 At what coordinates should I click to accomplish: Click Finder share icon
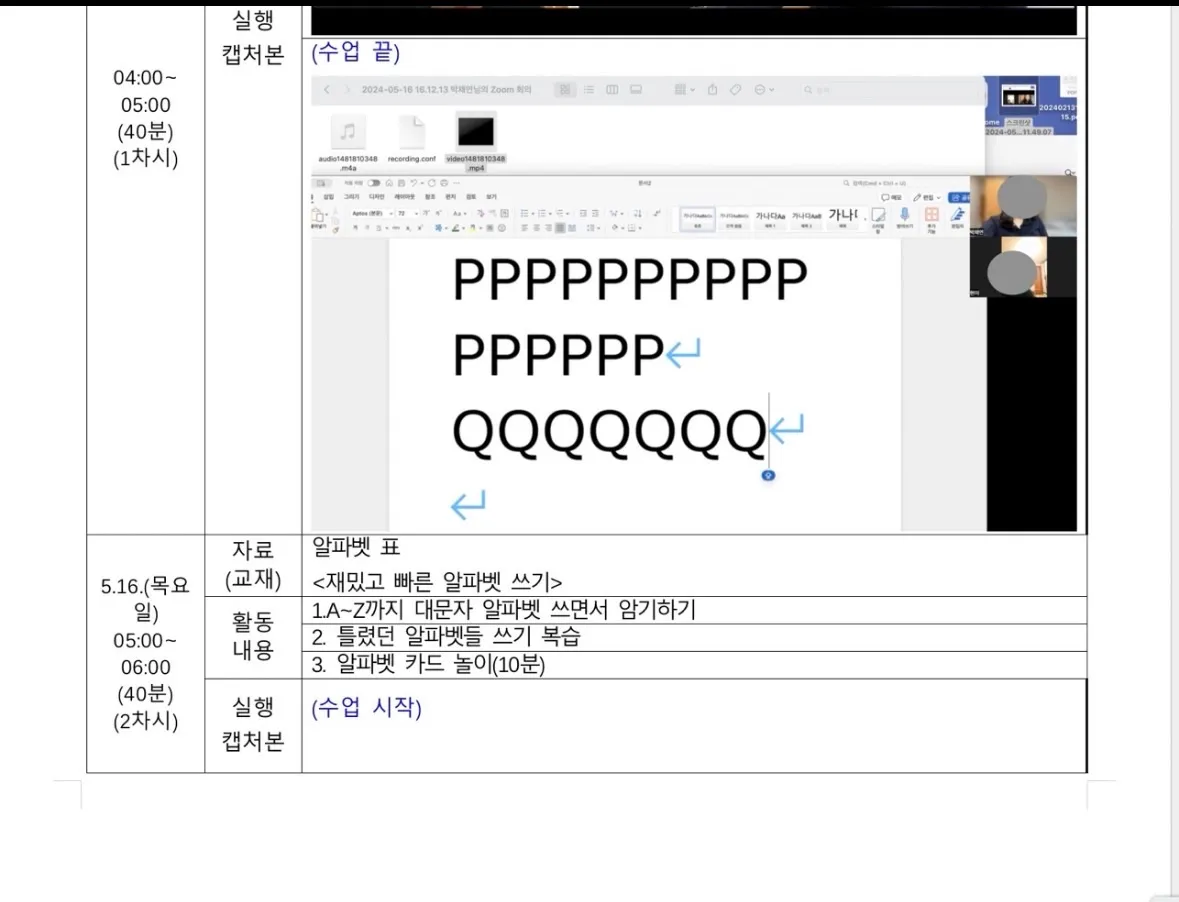[712, 89]
